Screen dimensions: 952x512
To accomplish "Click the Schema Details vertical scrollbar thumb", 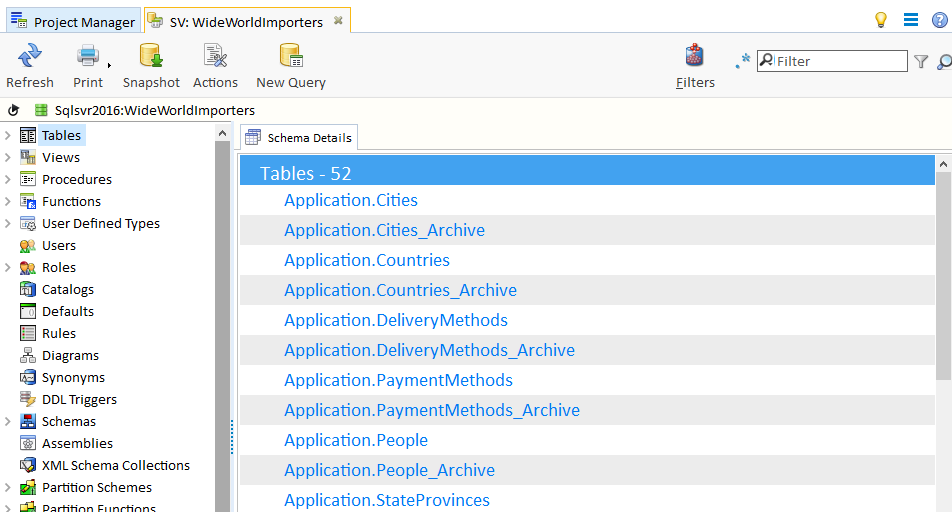I will click(943, 276).
